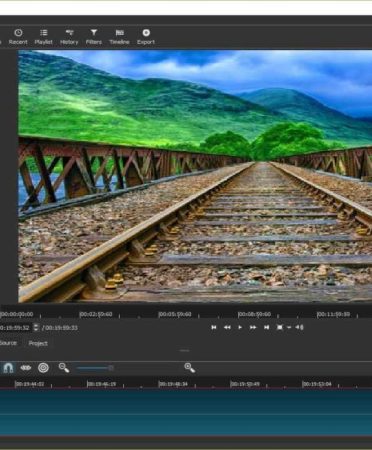The height and width of the screenshot is (450, 372).
Task: Click the railway video preview
Action: 195,176
